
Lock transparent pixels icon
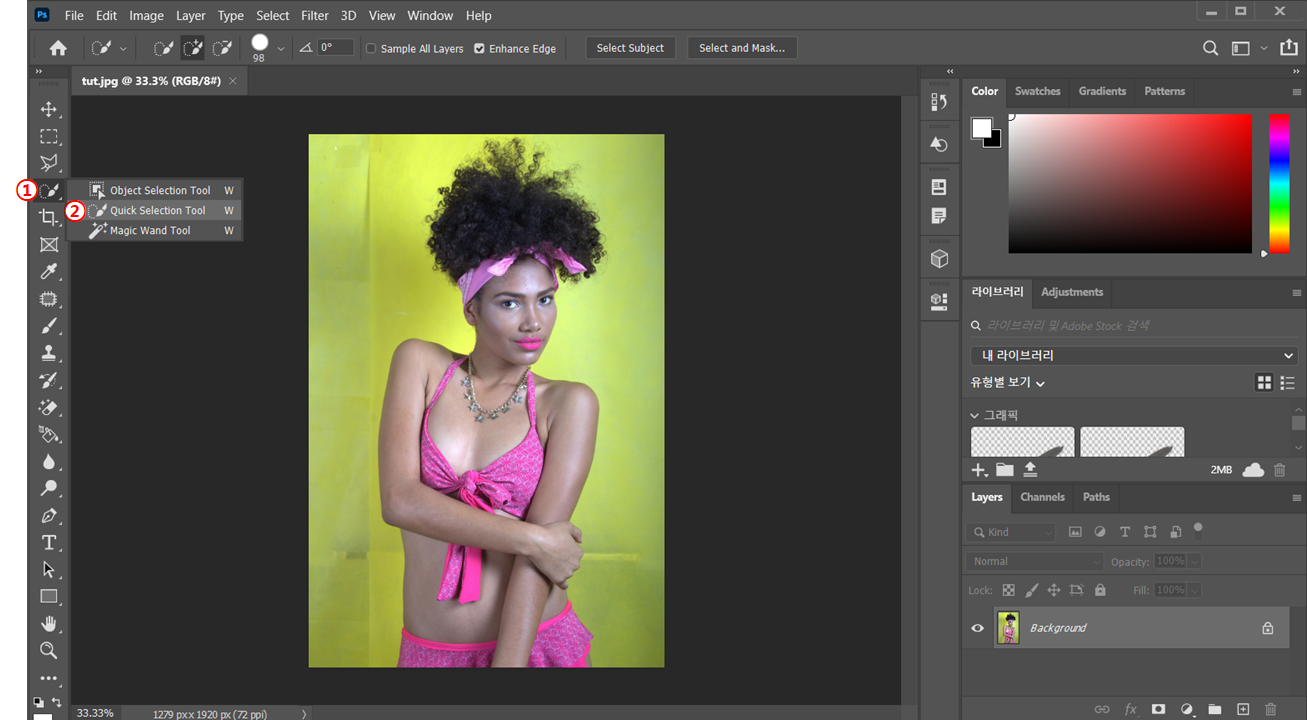pyautogui.click(x=1008, y=590)
